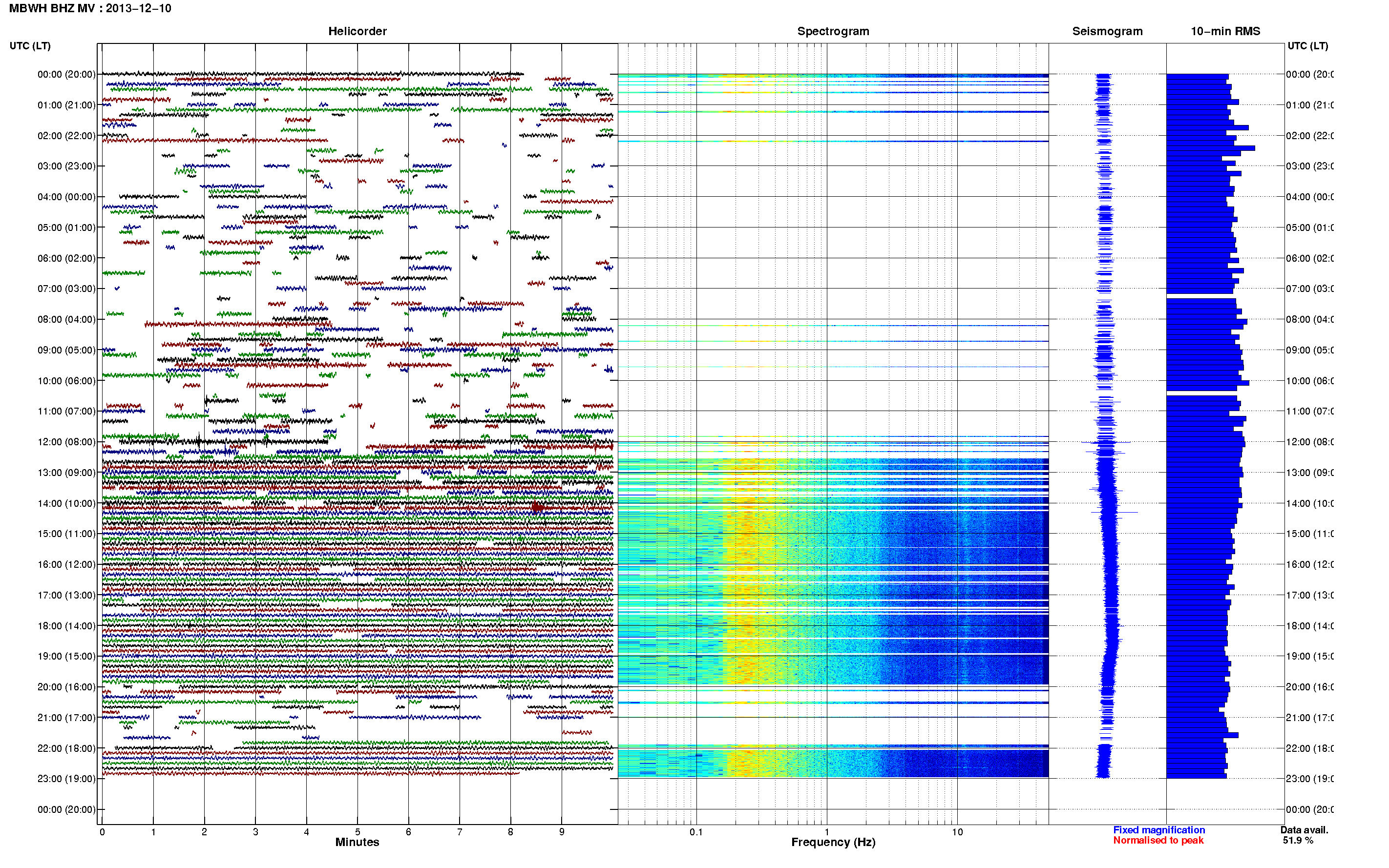Click the right axis label 12:00 (08:

[1310, 442]
